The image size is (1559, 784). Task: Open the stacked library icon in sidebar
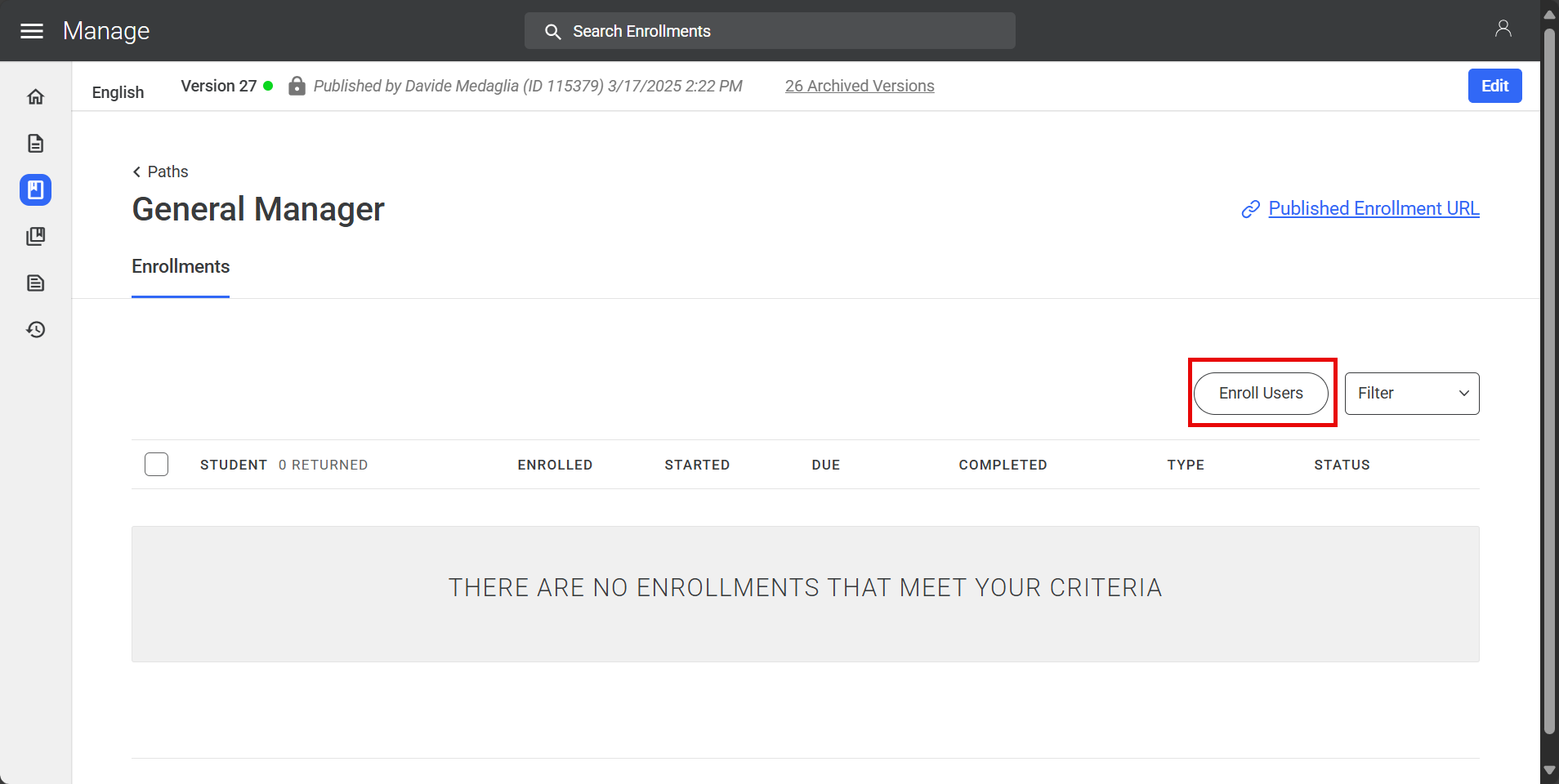coord(35,236)
